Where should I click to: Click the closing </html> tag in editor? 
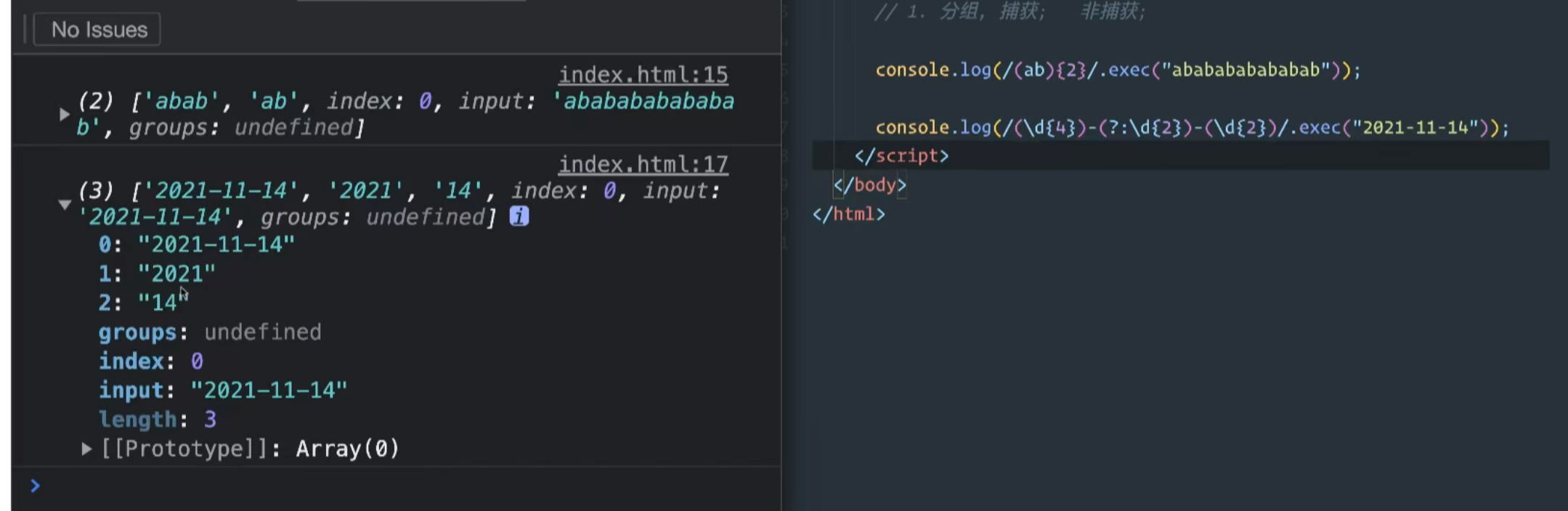pos(848,214)
